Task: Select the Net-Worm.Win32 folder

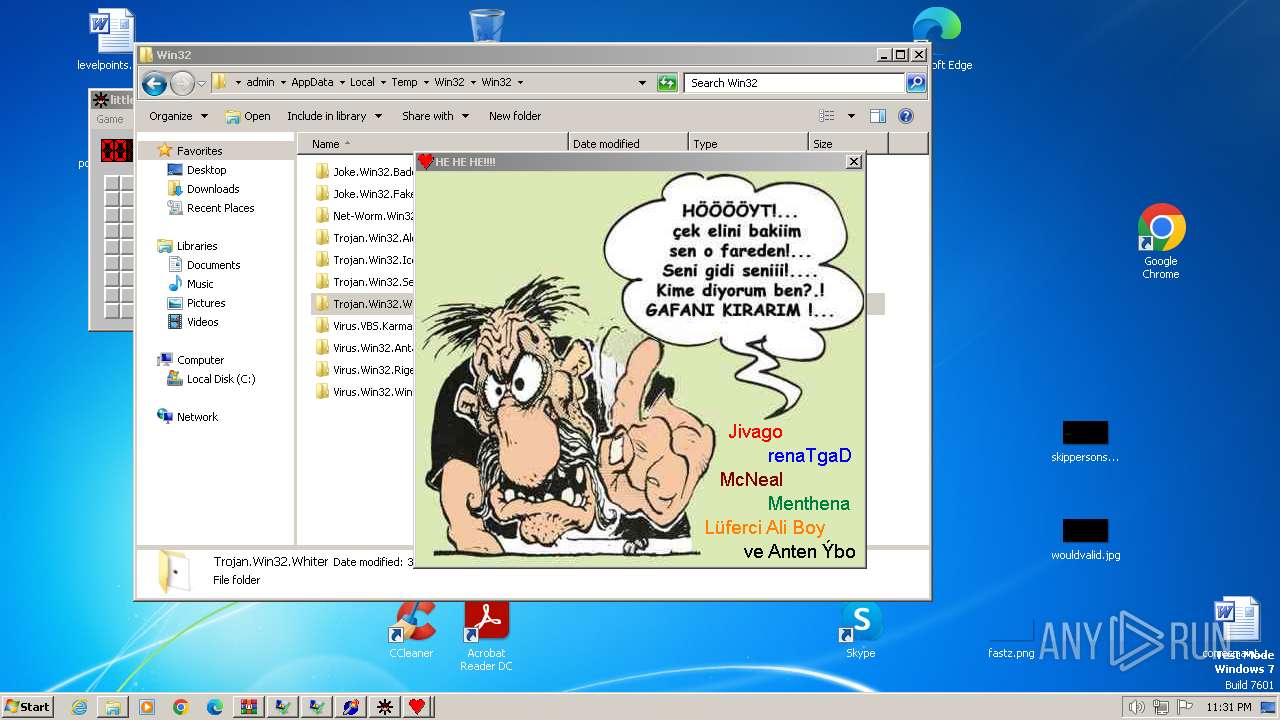Action: tap(364, 216)
